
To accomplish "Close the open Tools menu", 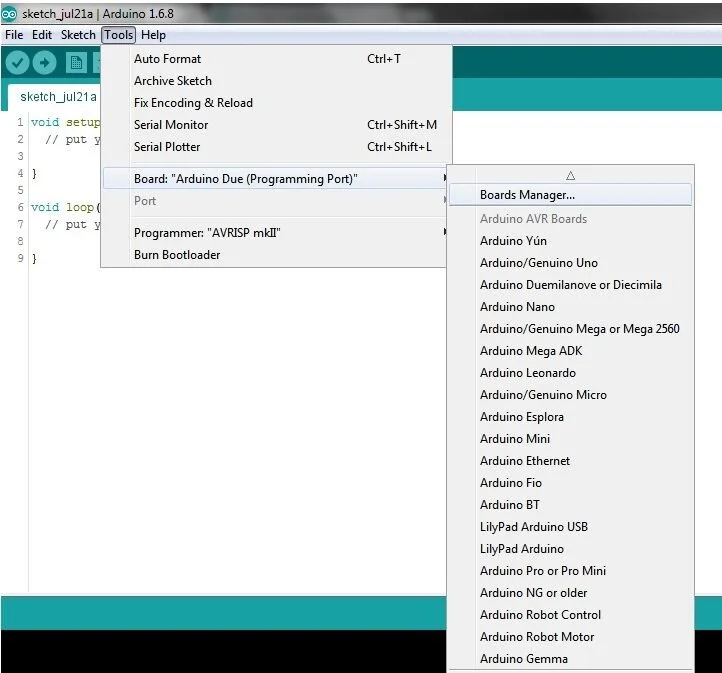I will (118, 35).
